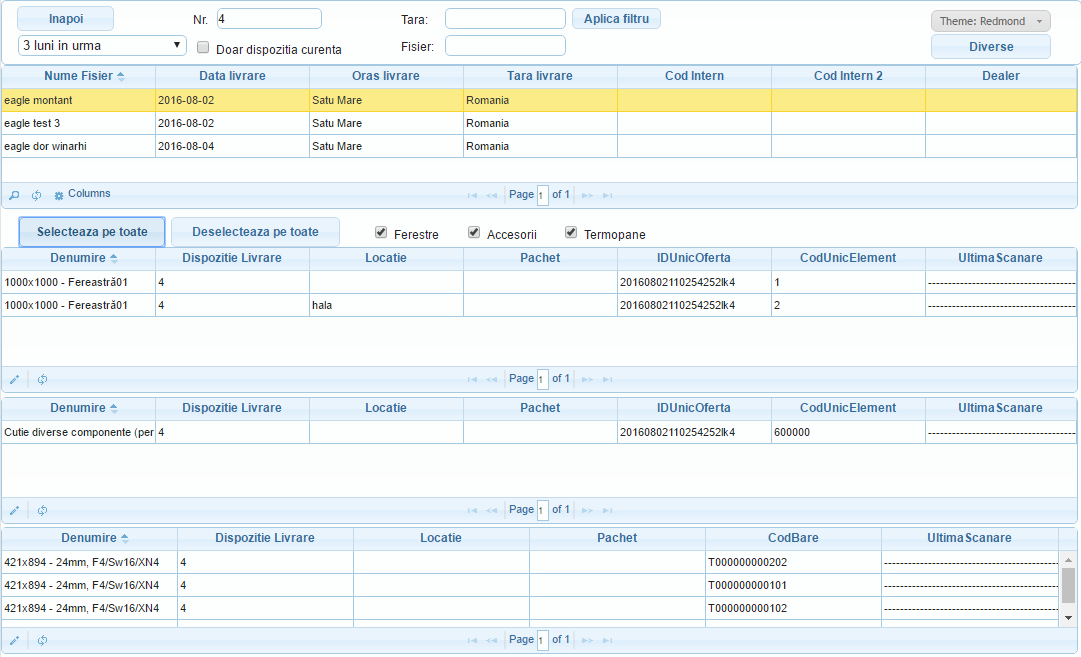Screen dimensions: 1081x657
Task: Click the Selecteaza pe toate button
Action: click(x=91, y=231)
